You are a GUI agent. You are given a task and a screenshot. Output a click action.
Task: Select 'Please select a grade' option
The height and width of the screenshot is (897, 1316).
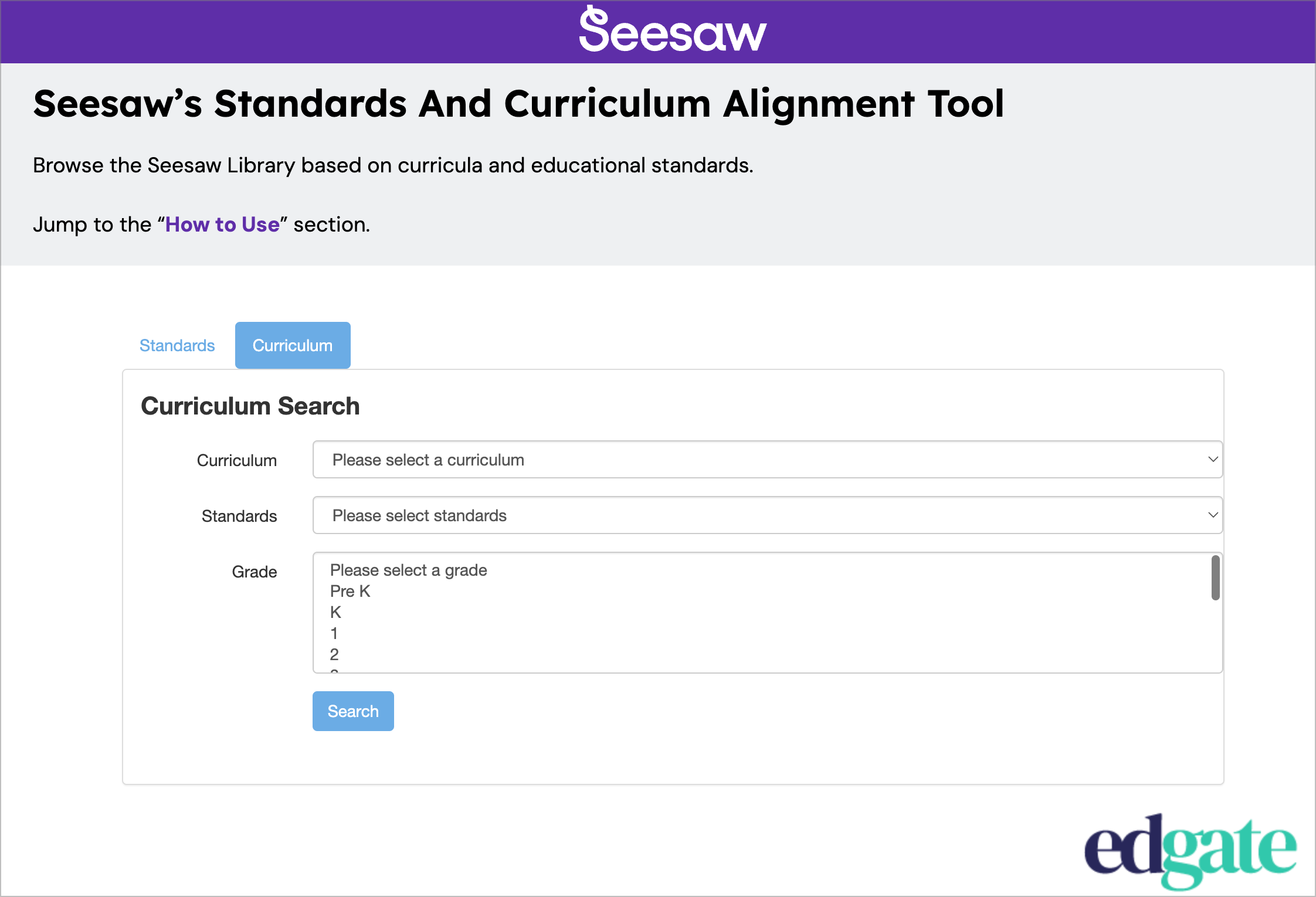coord(408,570)
